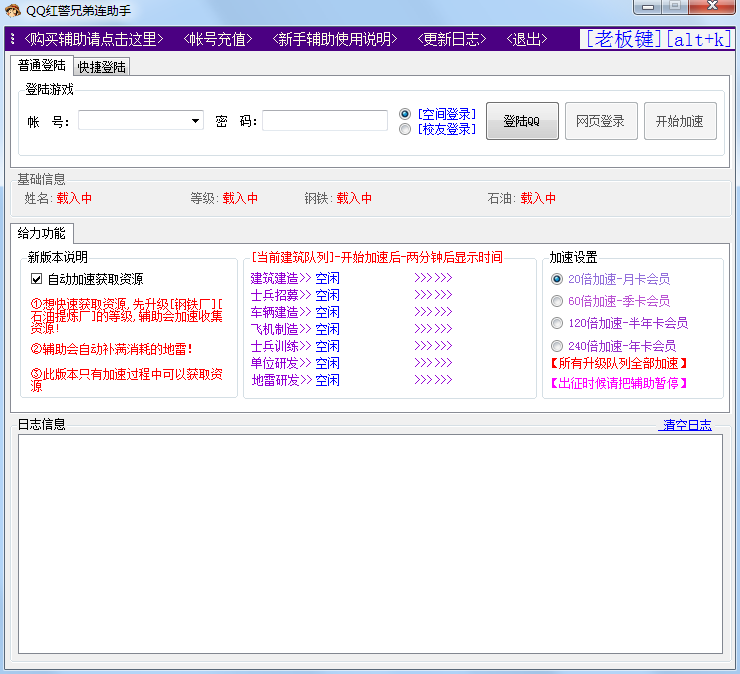Click the 等级: 载入中 info field
740x674 pixels.
224,198
